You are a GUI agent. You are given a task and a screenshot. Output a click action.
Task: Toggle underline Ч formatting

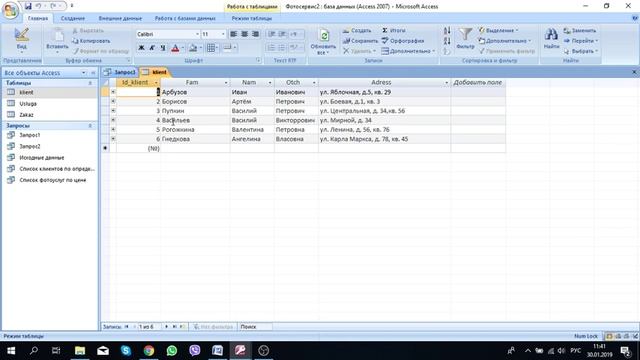coord(162,48)
